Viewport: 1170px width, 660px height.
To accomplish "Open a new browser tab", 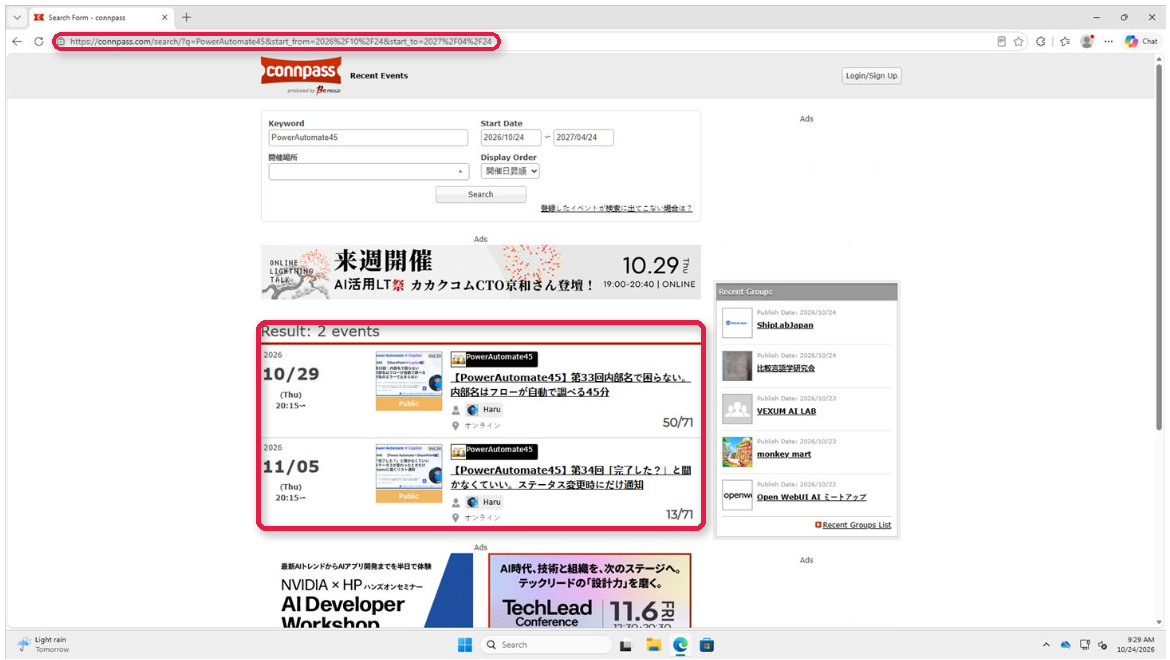I will point(187,17).
